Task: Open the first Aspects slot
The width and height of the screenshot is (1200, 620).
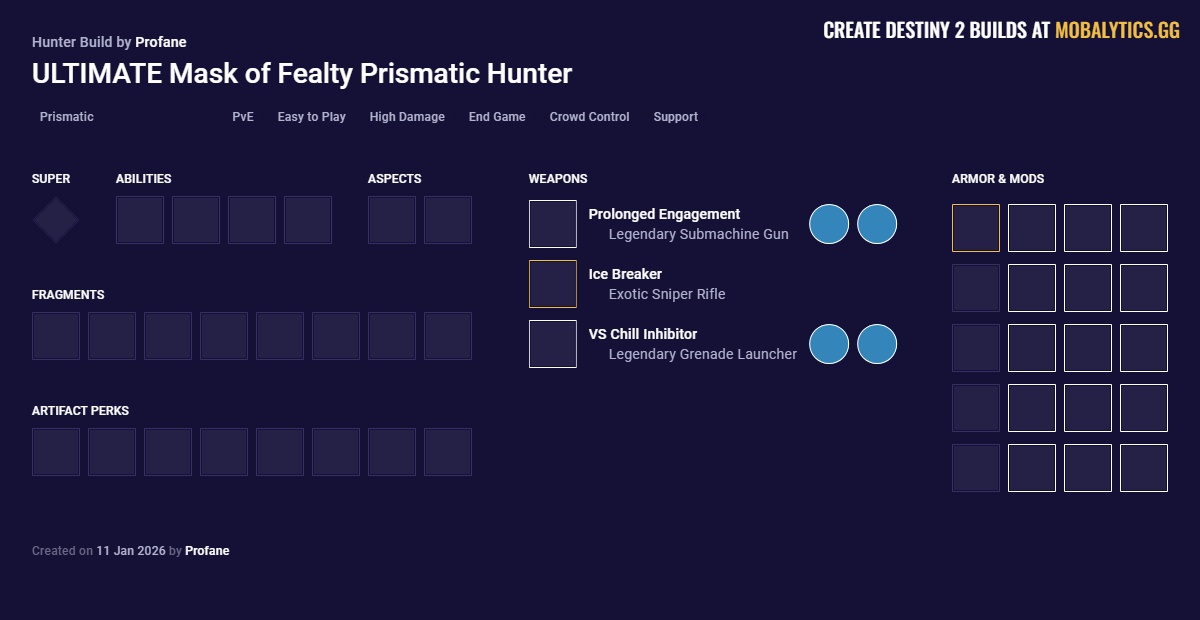Action: click(x=392, y=218)
